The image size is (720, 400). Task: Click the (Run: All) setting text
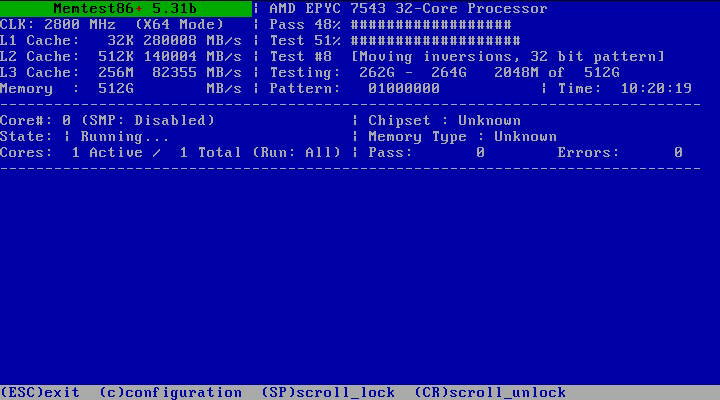(297, 153)
